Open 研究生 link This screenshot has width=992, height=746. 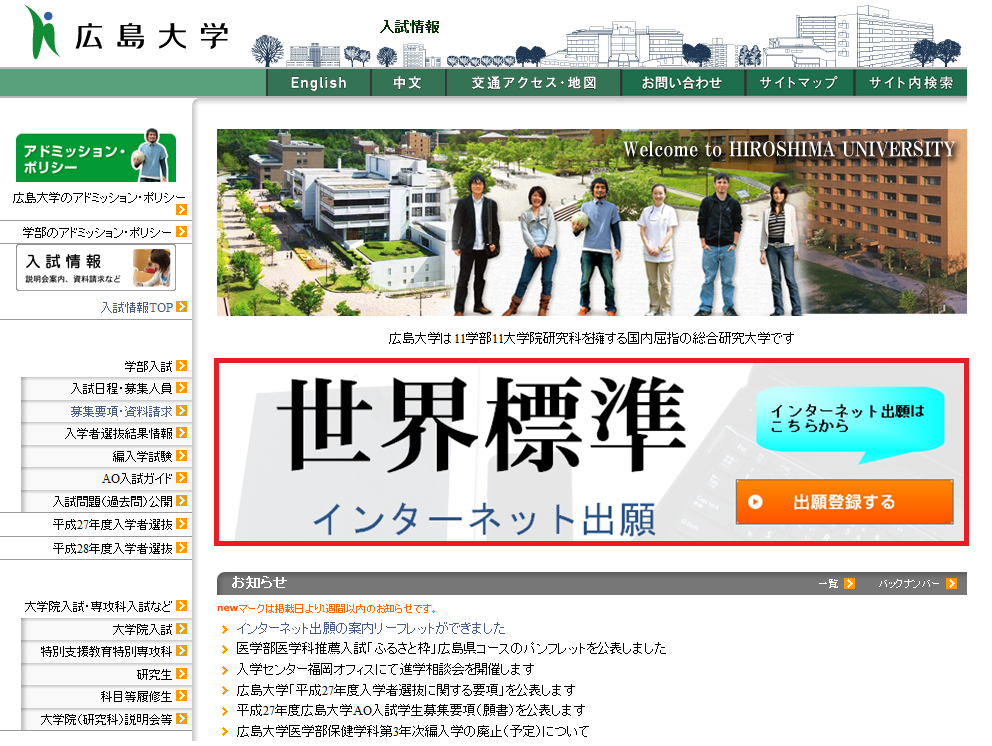point(154,675)
